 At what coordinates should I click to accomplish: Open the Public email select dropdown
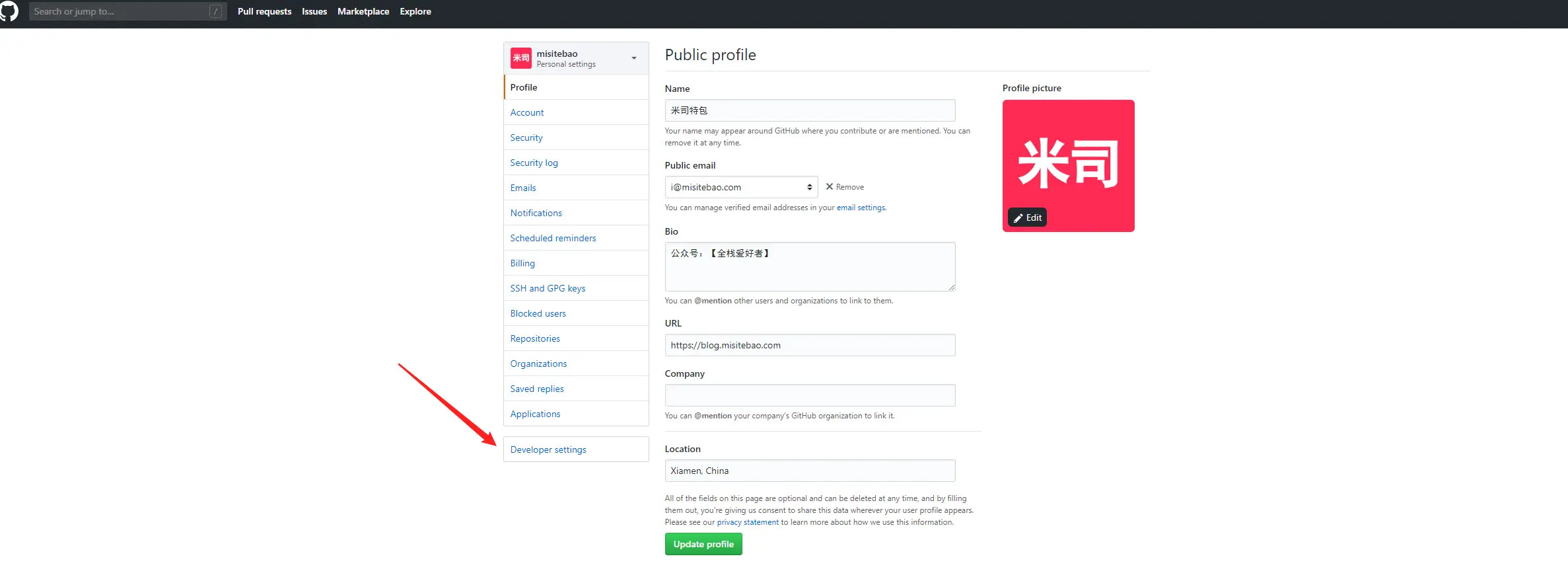point(741,187)
